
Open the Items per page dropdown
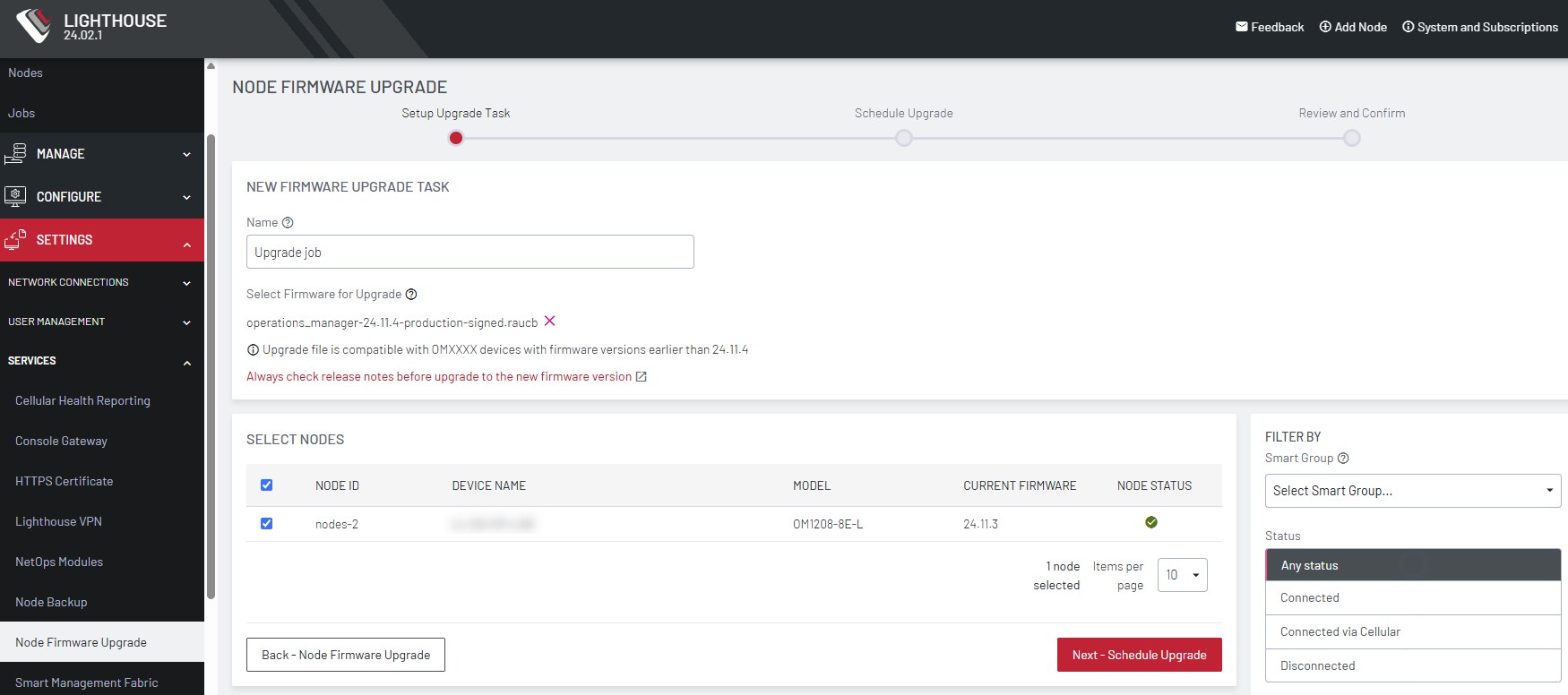(1183, 575)
